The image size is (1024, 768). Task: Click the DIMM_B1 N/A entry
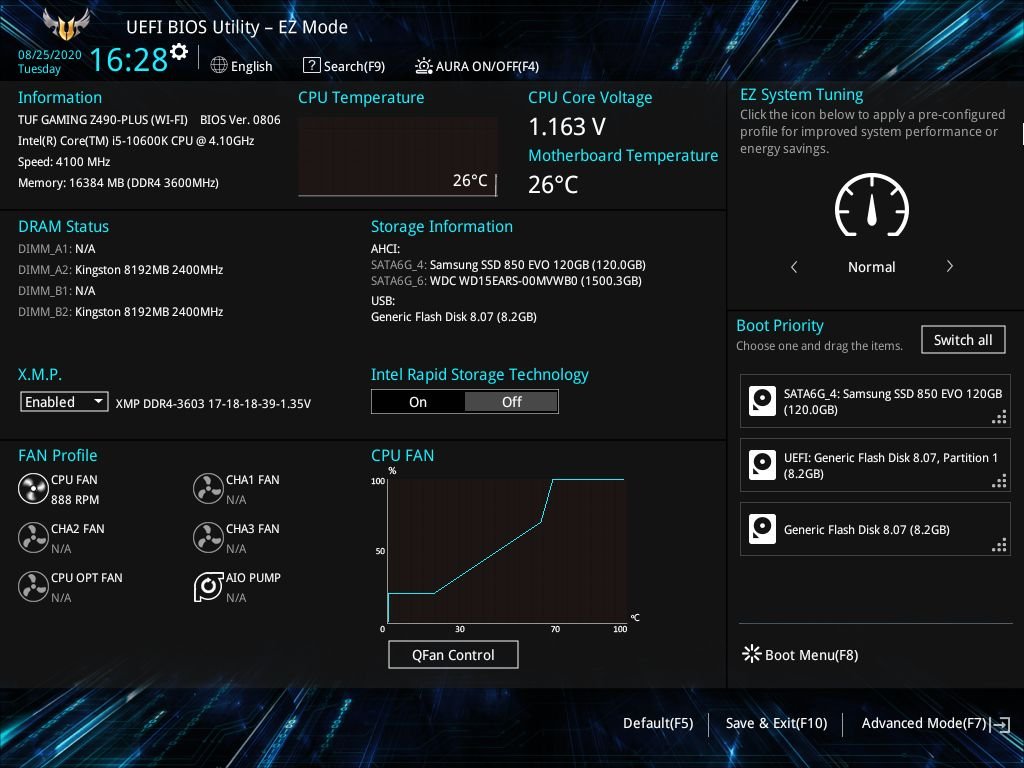click(x=57, y=291)
